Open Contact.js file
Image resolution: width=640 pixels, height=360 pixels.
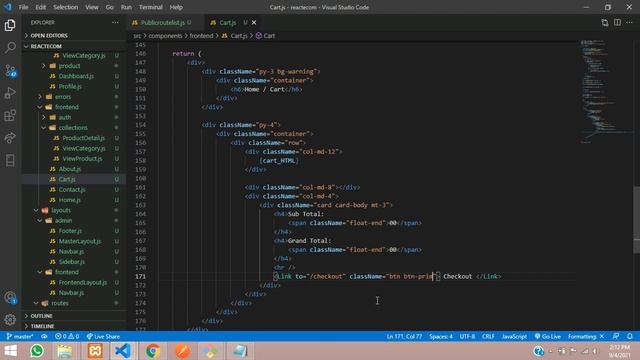[73, 189]
